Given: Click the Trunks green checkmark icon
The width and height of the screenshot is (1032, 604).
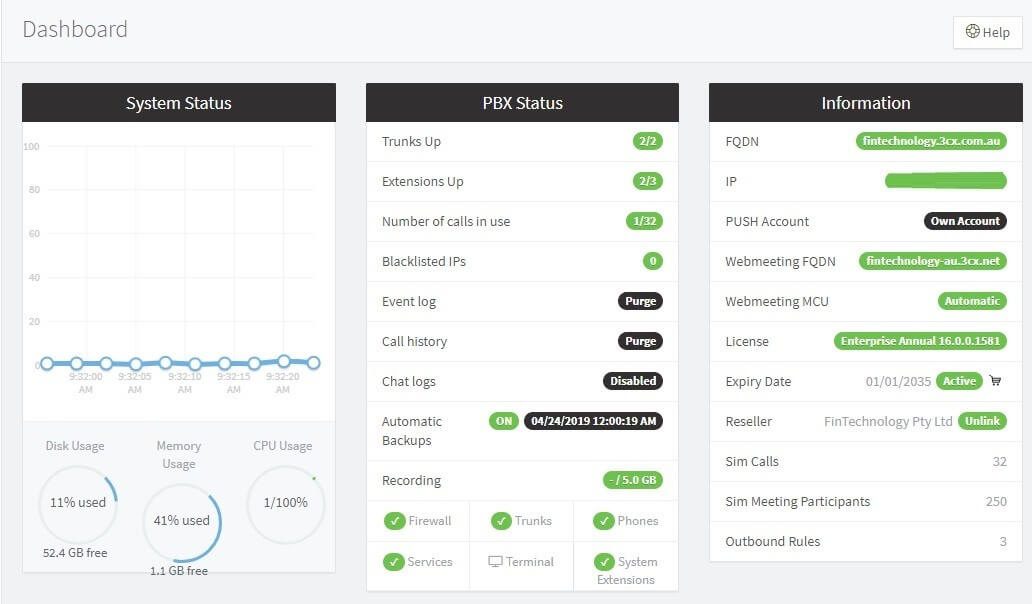Looking at the screenshot, I should click(501, 521).
